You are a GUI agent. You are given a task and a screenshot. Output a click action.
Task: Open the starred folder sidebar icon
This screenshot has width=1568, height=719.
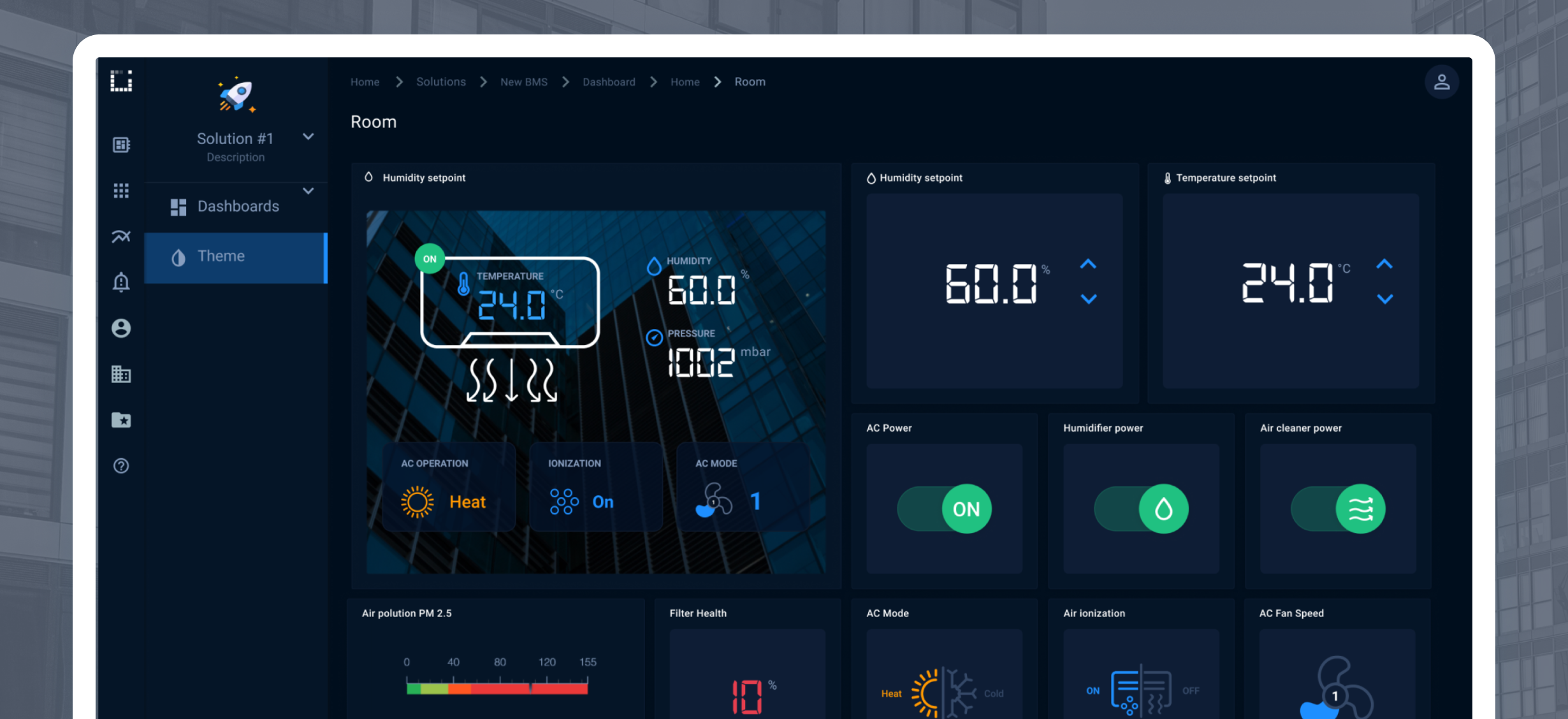coord(121,420)
